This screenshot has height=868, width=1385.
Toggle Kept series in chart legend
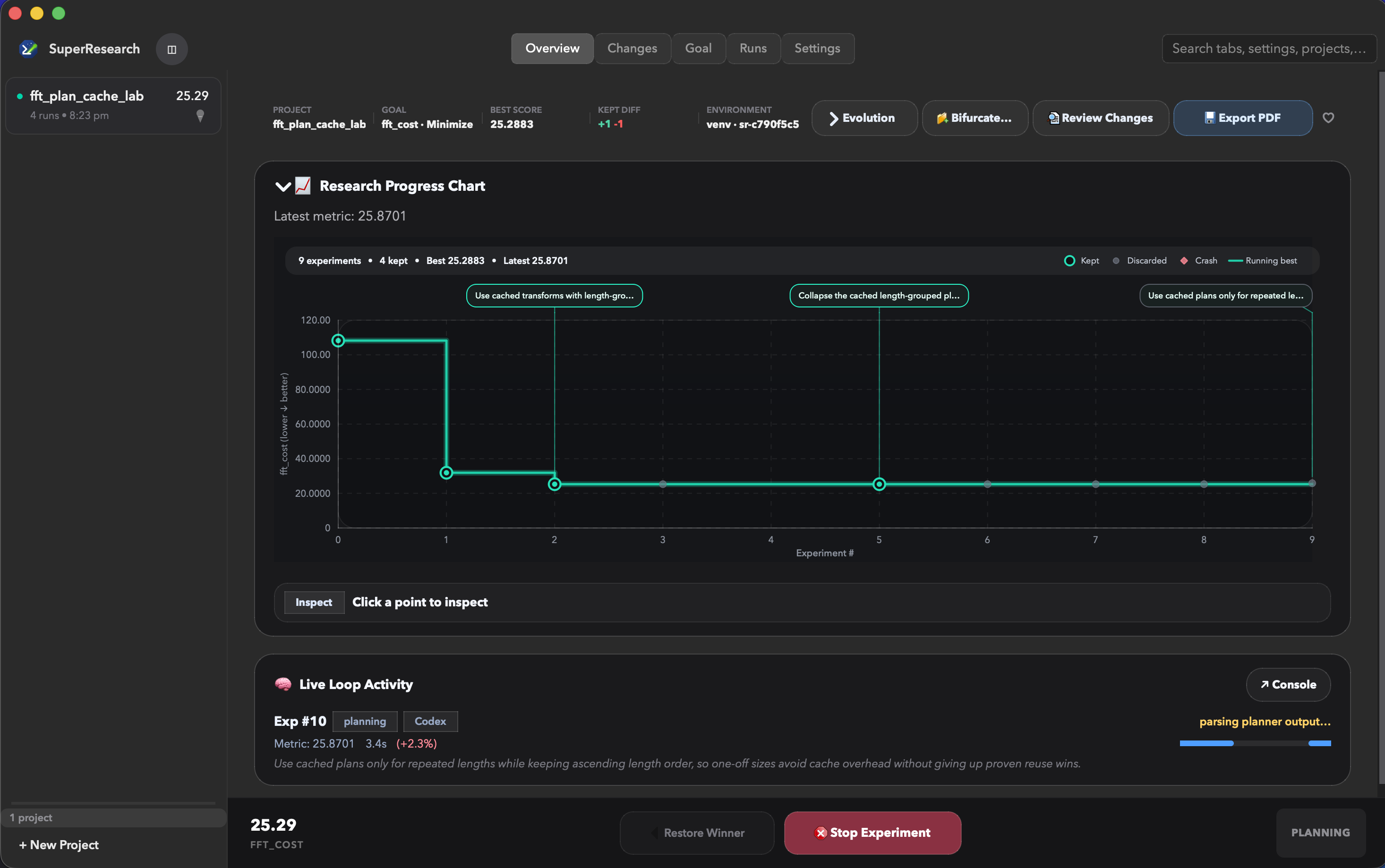1081,261
